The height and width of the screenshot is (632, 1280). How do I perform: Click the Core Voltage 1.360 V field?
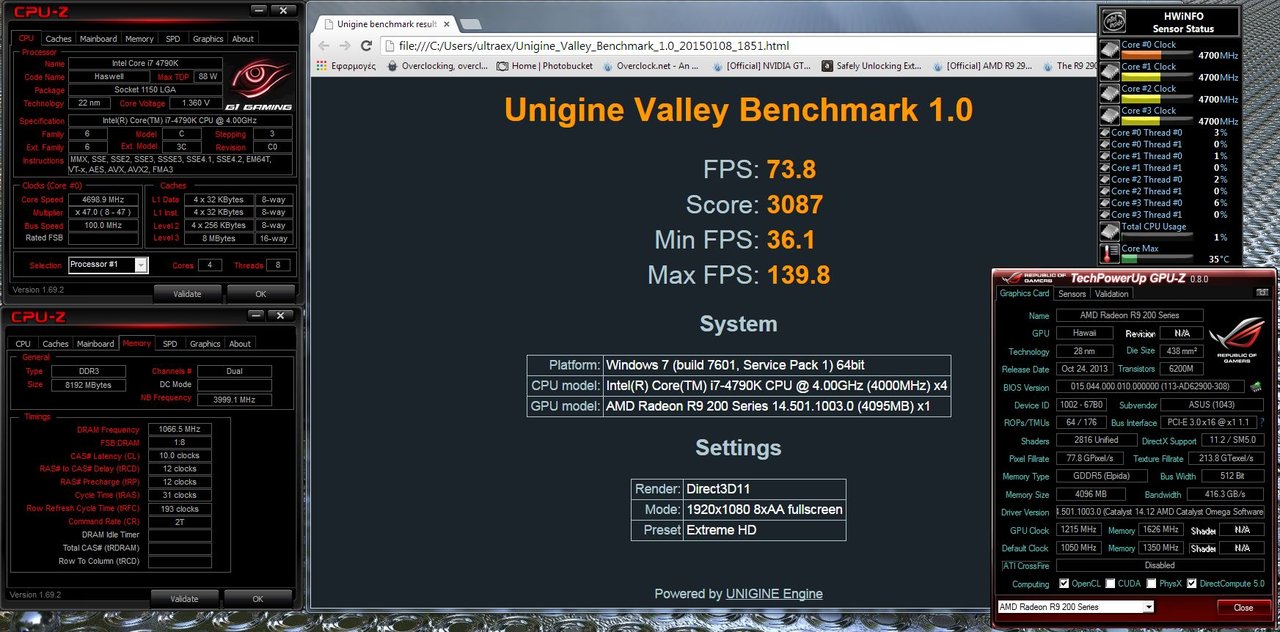196,103
